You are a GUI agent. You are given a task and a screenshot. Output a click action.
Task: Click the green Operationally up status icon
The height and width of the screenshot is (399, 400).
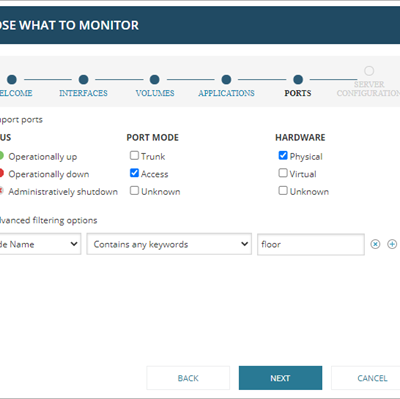[x=1, y=156]
